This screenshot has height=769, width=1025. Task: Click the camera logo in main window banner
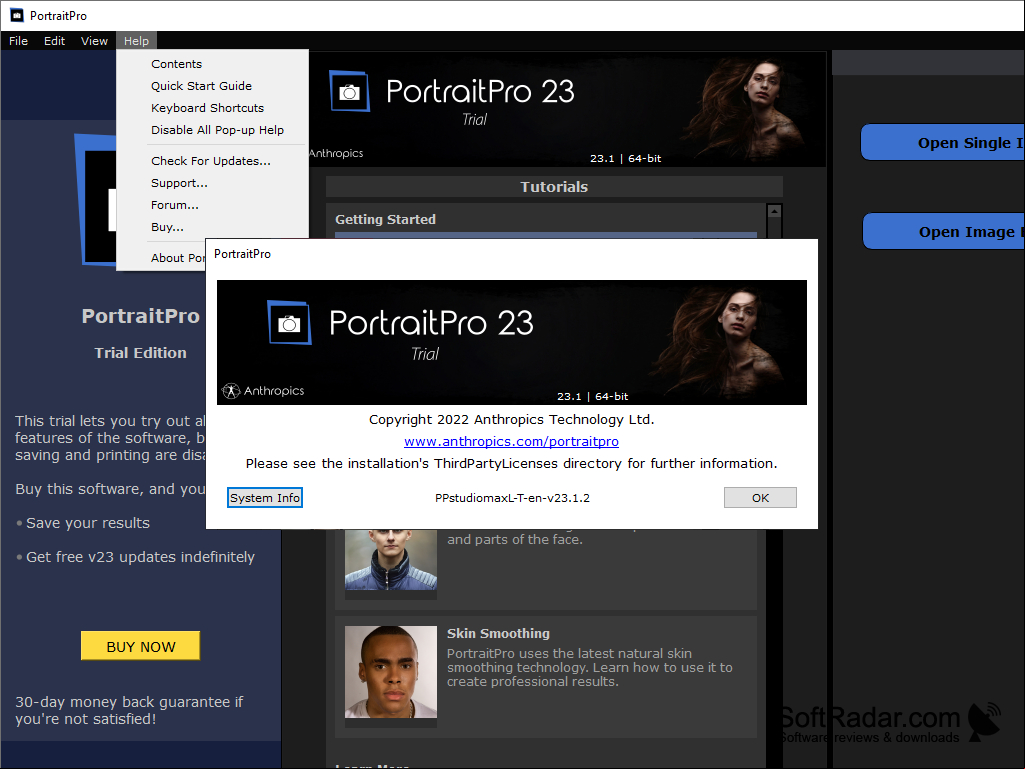pos(350,91)
